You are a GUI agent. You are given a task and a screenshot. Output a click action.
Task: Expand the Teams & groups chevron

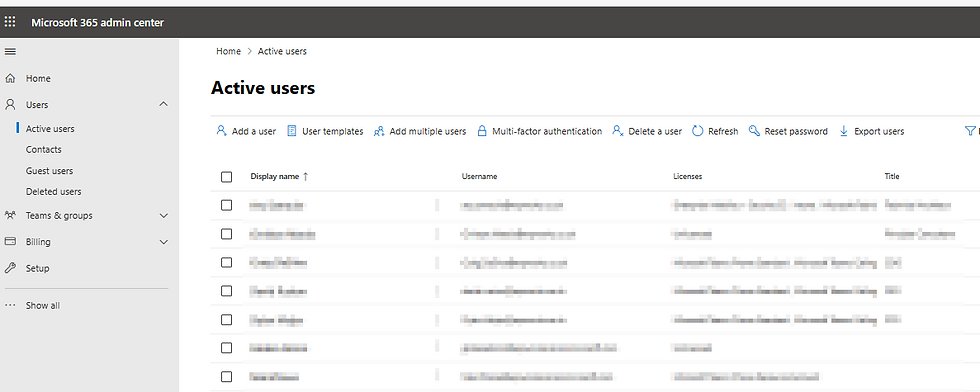(x=164, y=216)
